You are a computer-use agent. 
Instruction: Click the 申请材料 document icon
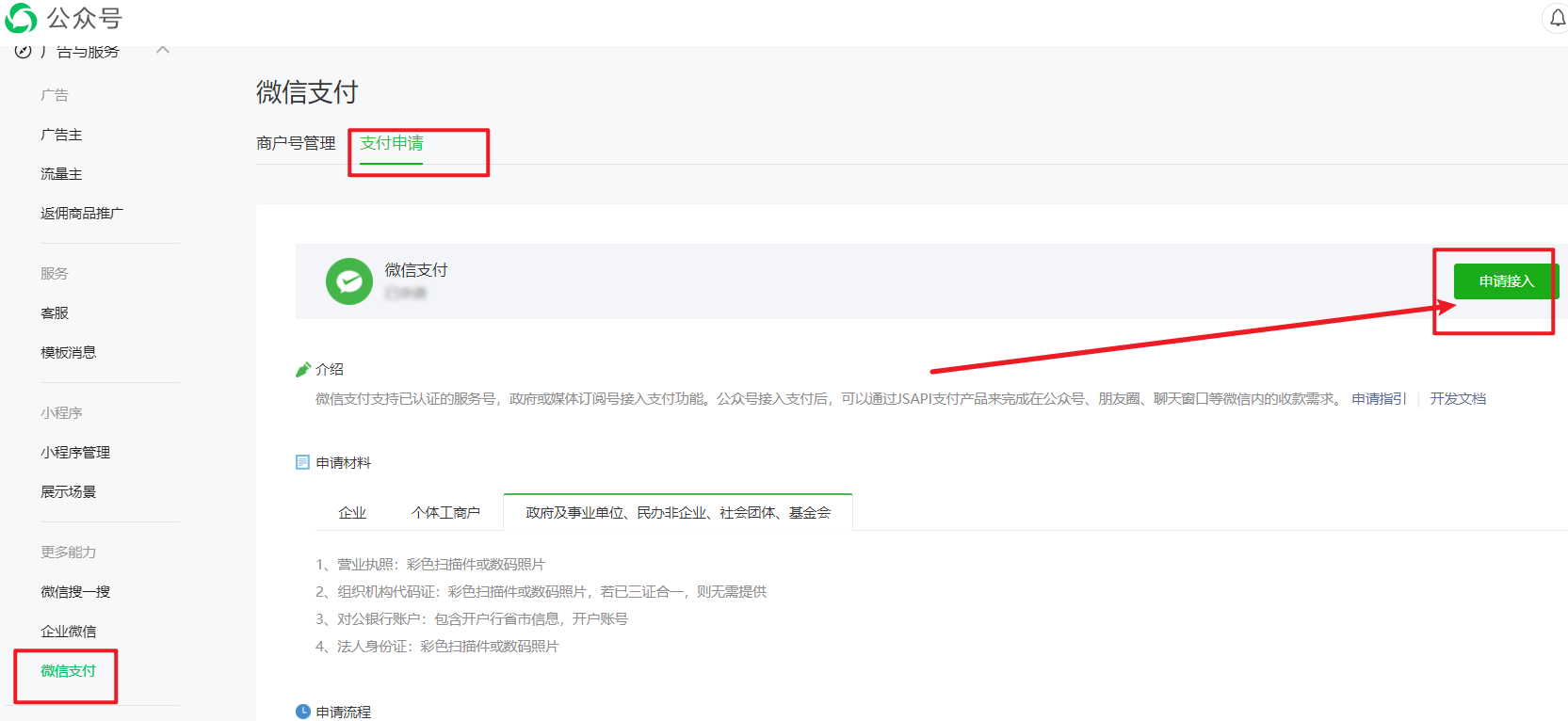(302, 462)
